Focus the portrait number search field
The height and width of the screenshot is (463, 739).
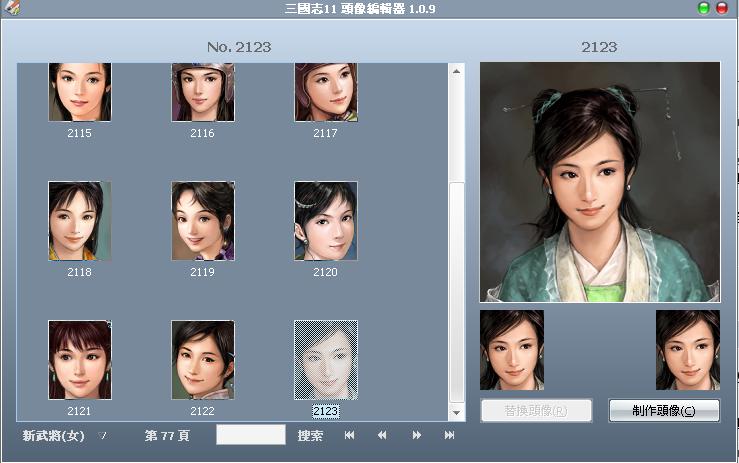(x=251, y=435)
